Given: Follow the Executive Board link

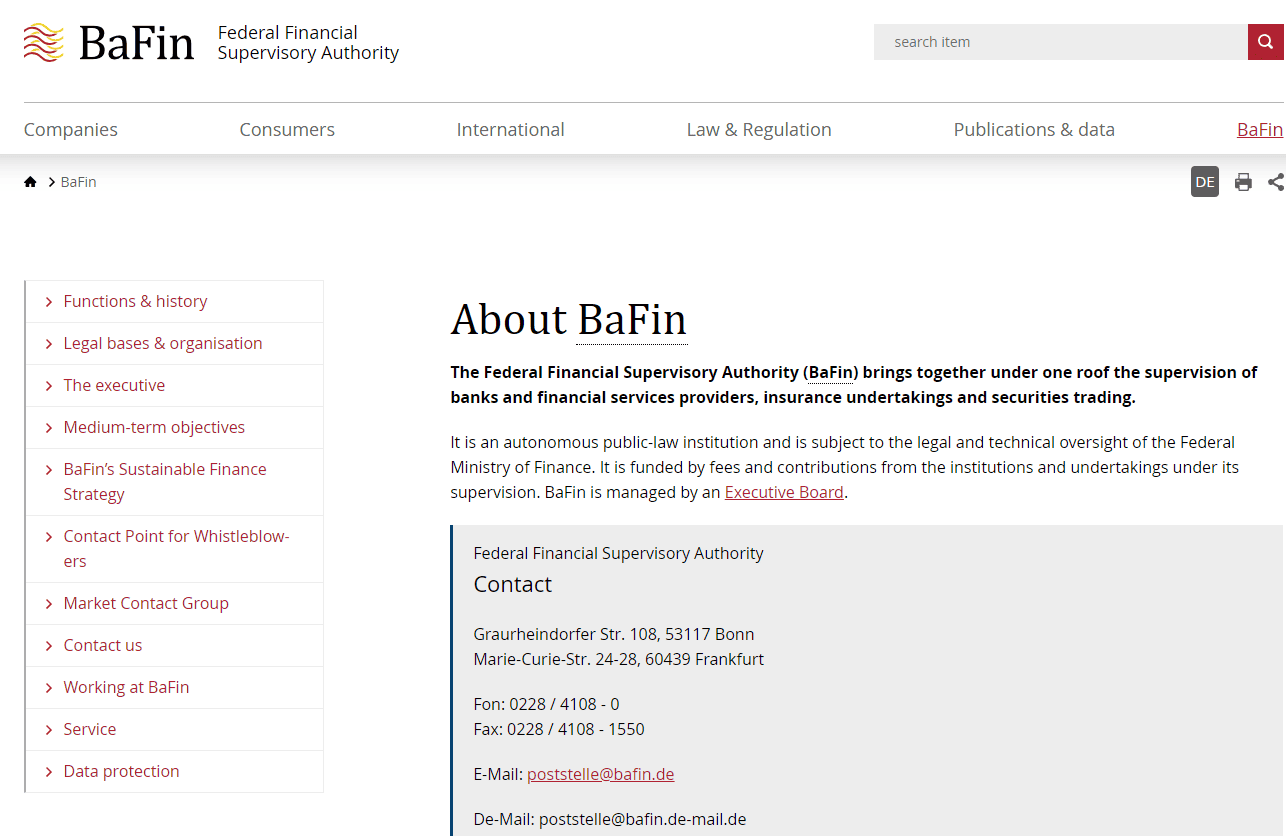Looking at the screenshot, I should click(783, 492).
